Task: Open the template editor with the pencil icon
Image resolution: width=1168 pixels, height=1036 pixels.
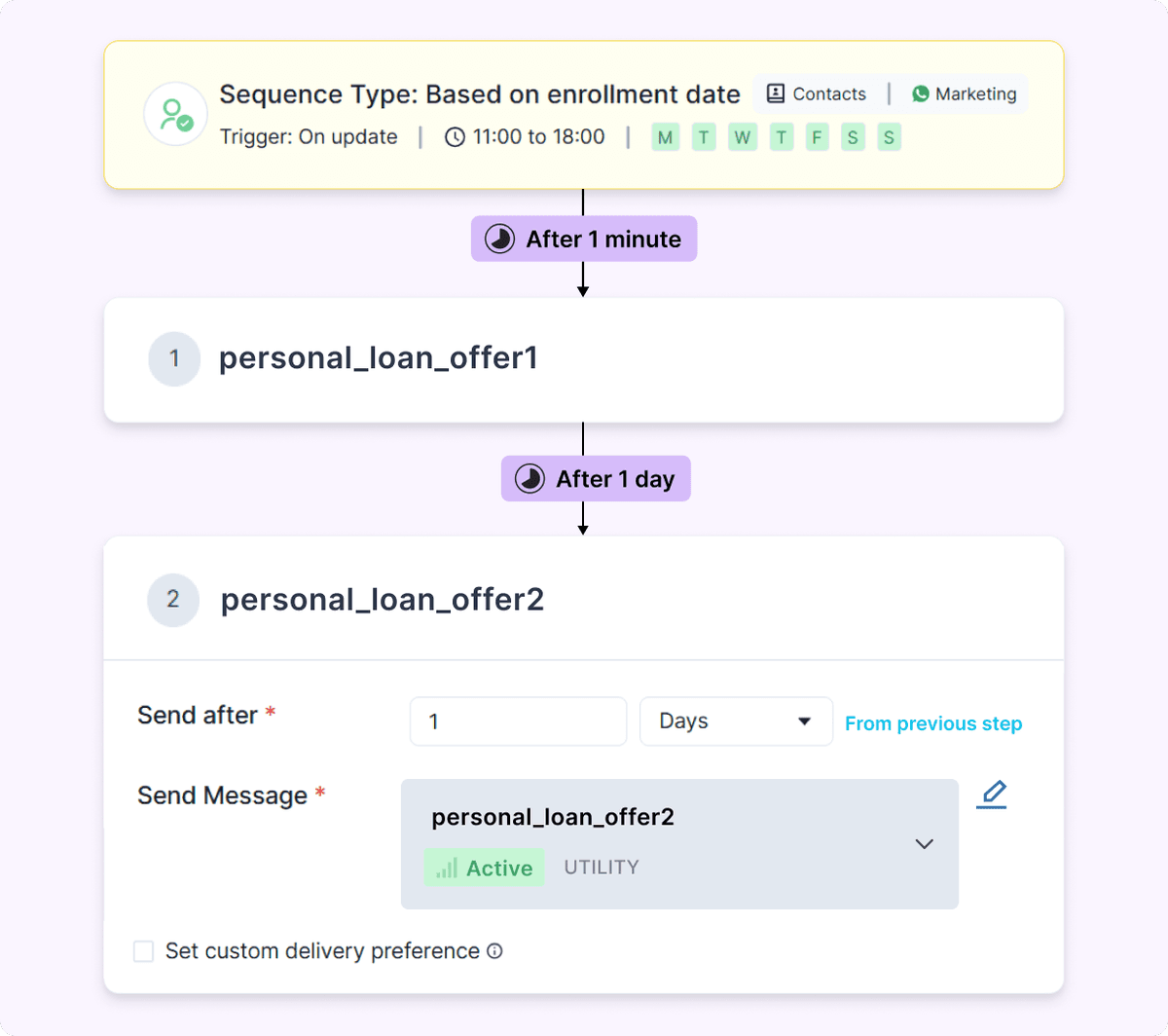Action: [992, 794]
